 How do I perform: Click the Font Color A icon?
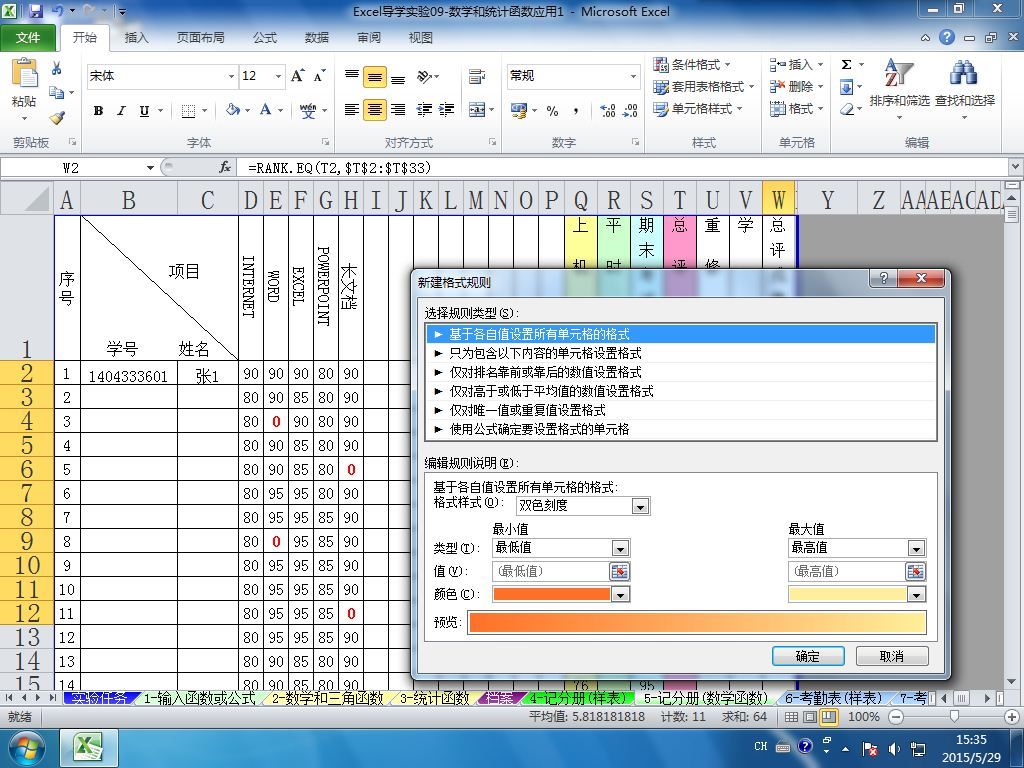pos(265,110)
